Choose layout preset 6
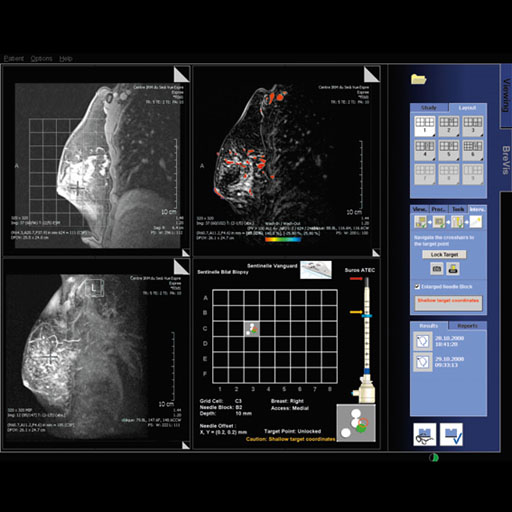The height and width of the screenshot is (512, 512). coord(473,150)
